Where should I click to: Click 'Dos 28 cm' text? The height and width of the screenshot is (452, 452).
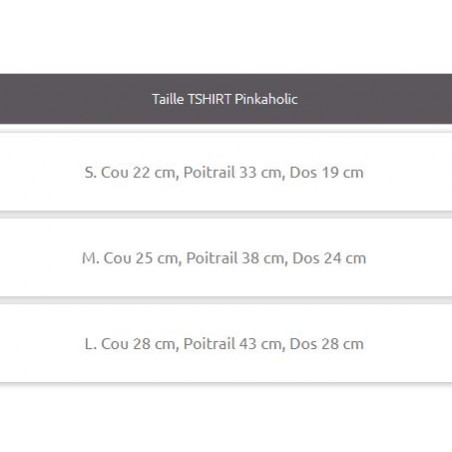coord(326,344)
